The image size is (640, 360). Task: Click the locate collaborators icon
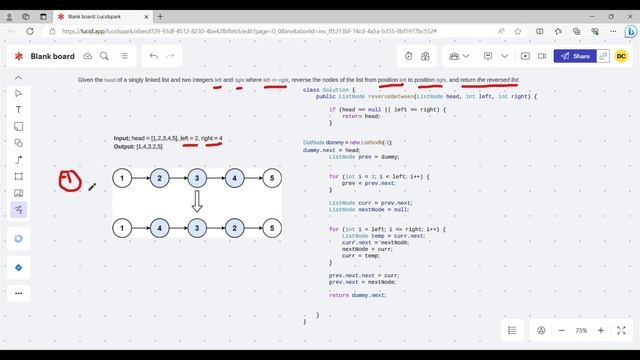[x=541, y=330]
